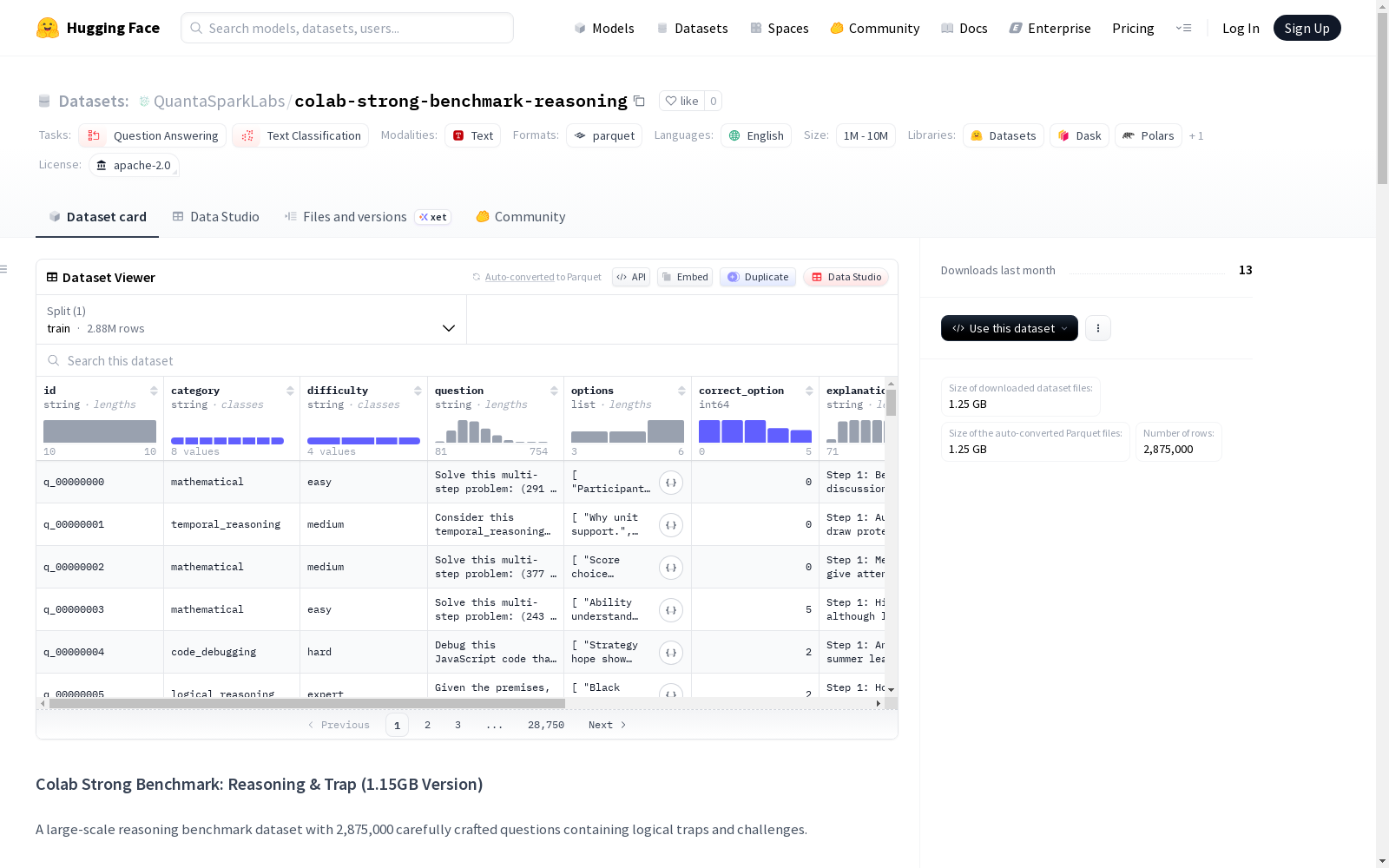Open Docs in the top navigation
The height and width of the screenshot is (868, 1389).
[x=964, y=28]
